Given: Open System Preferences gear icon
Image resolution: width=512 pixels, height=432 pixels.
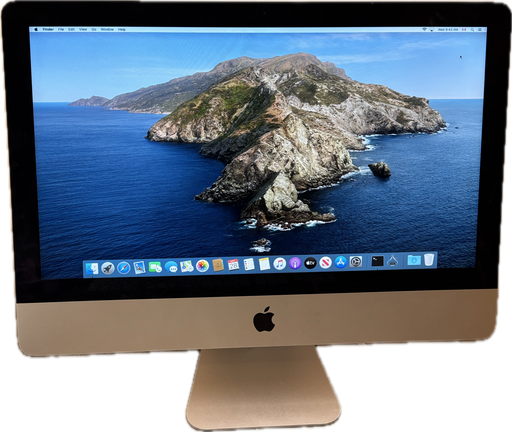Looking at the screenshot, I should pos(356,262).
